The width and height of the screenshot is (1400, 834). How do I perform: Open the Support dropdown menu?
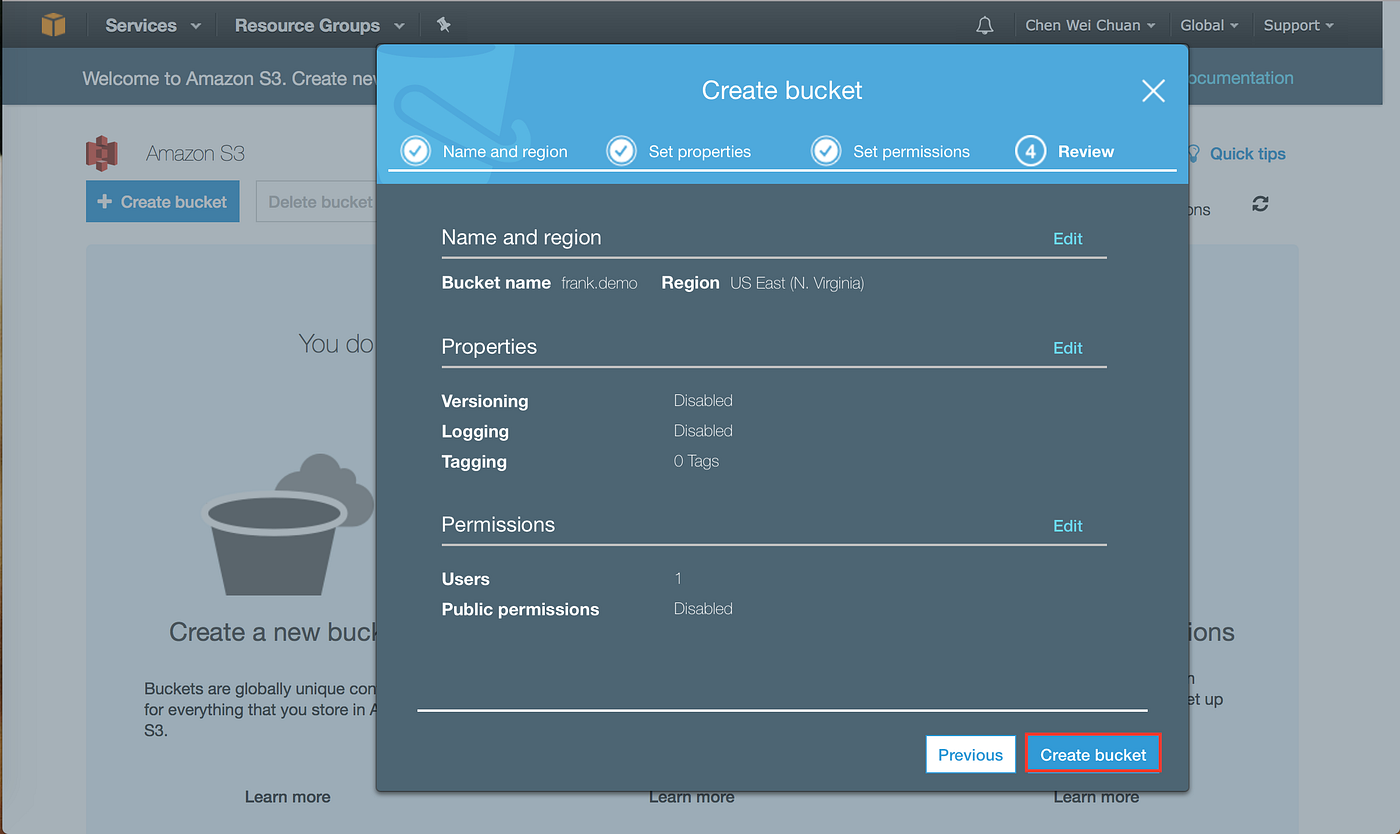(x=1298, y=25)
